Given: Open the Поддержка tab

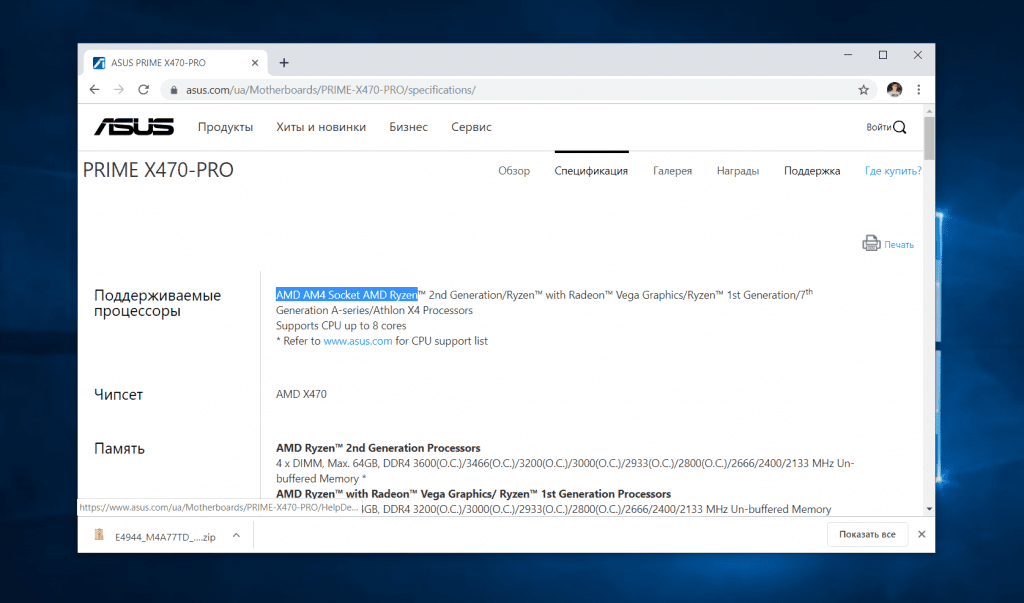Looking at the screenshot, I should point(812,171).
